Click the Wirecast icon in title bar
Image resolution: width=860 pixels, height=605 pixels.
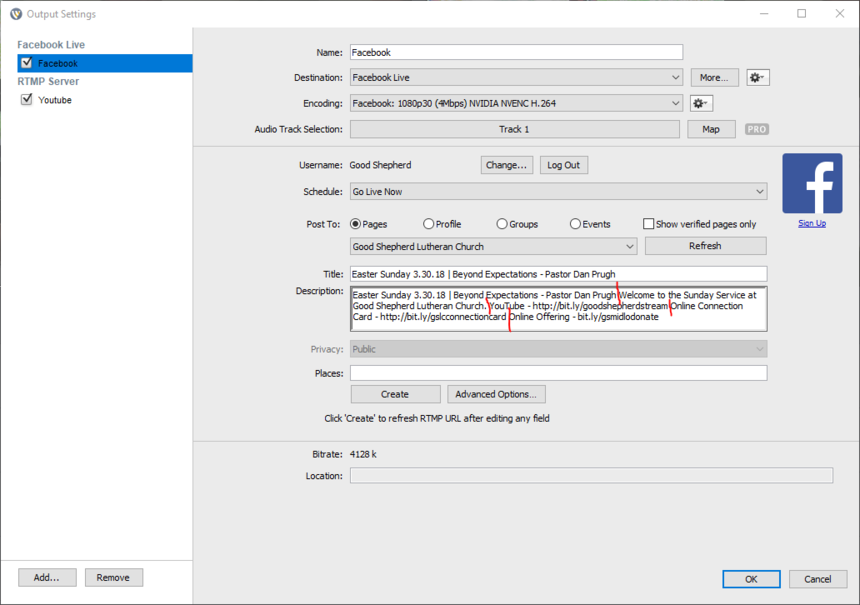pyautogui.click(x=16, y=14)
